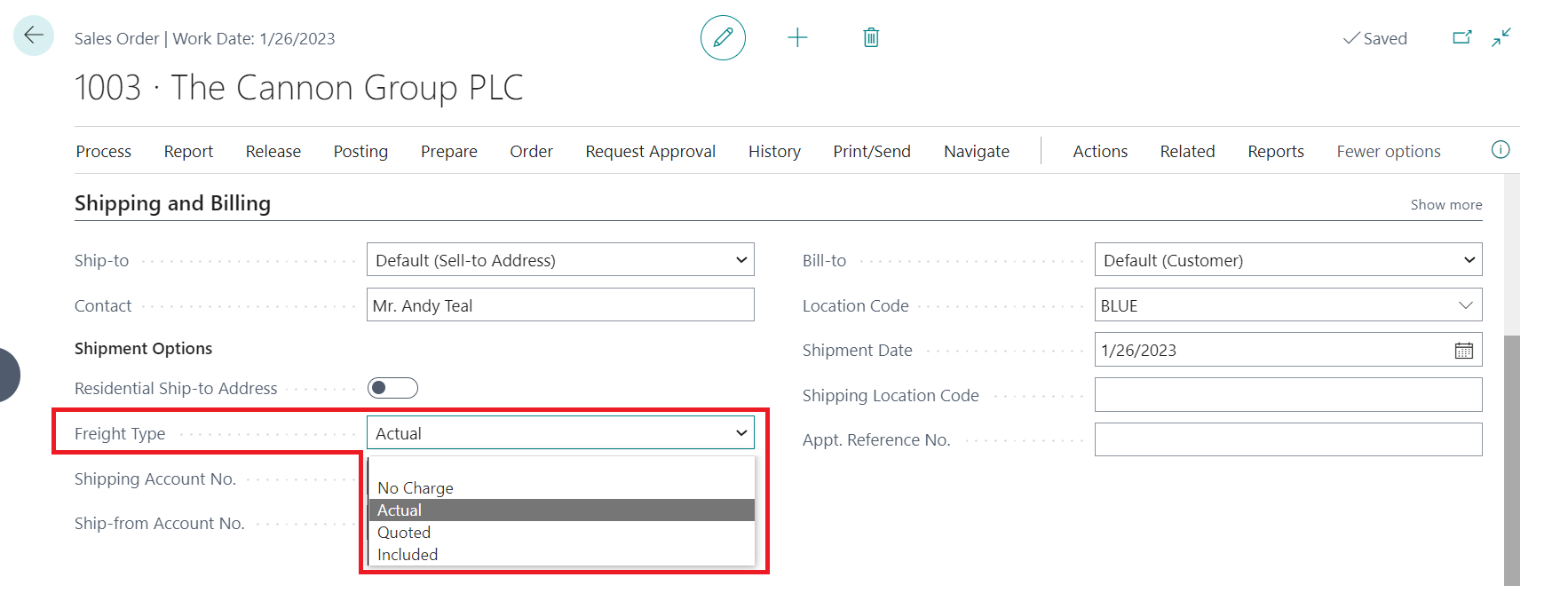This screenshot has width=1568, height=601.
Task: Show the info factbox pane icon
Action: click(x=1500, y=150)
